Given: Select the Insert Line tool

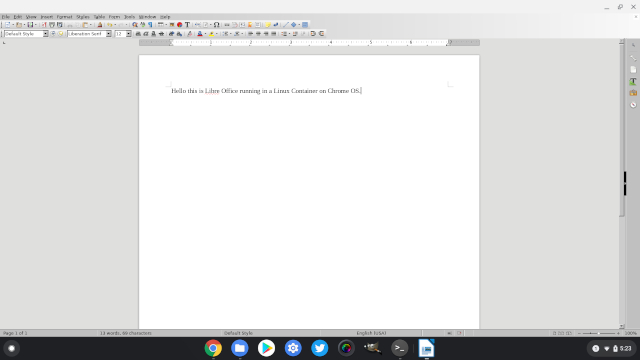Looking at the screenshot, I should [286, 24].
